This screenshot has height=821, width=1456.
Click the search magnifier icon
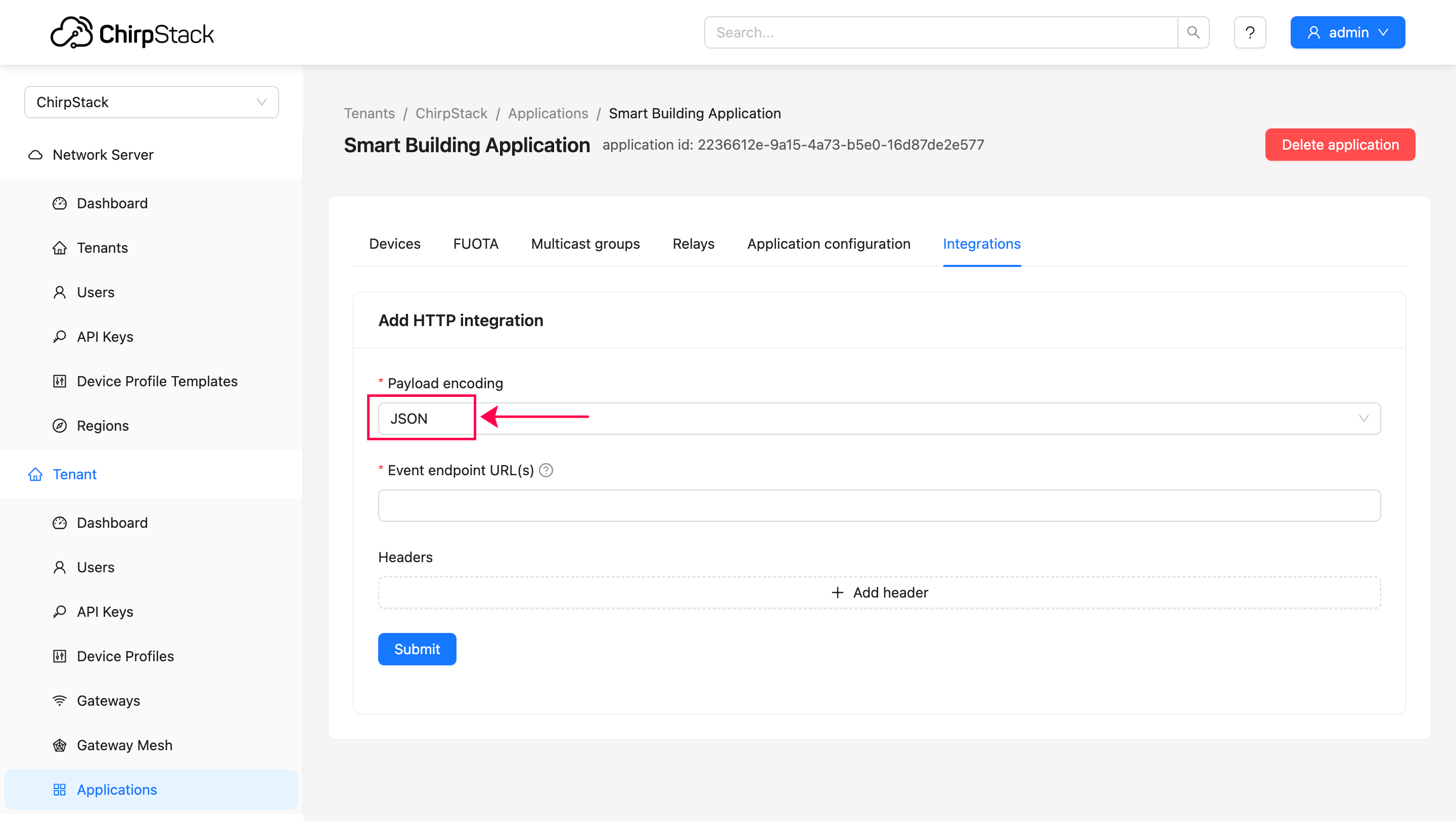[x=1193, y=33]
